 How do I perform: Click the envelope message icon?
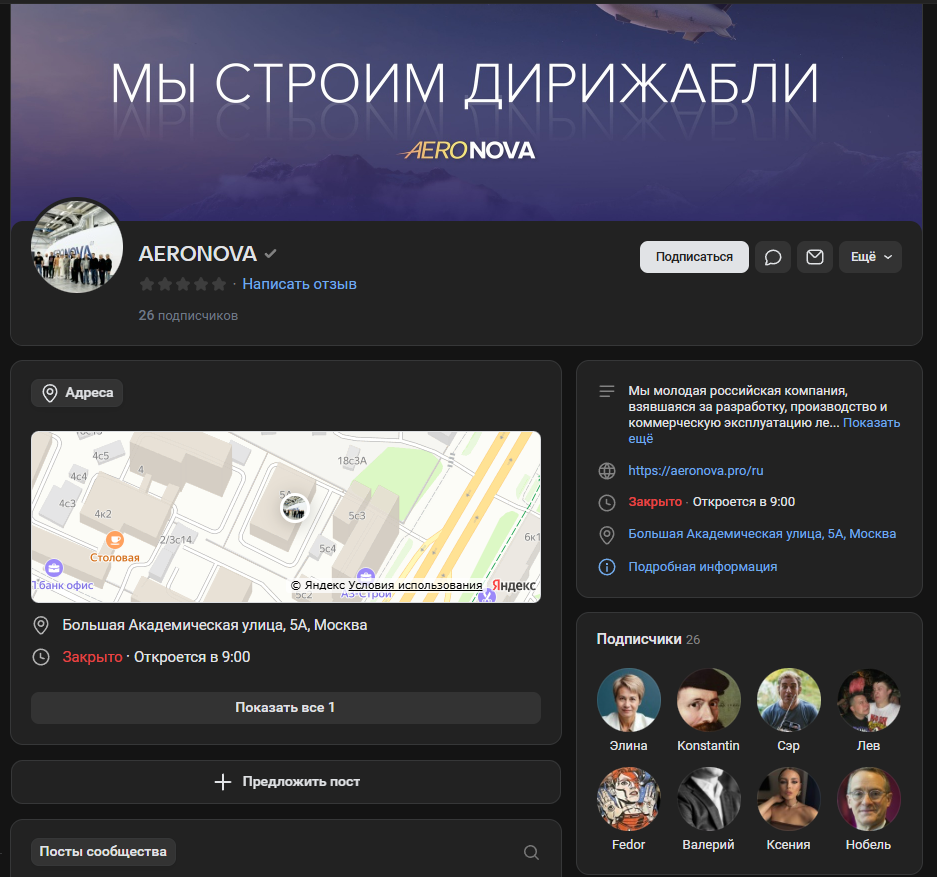[814, 257]
